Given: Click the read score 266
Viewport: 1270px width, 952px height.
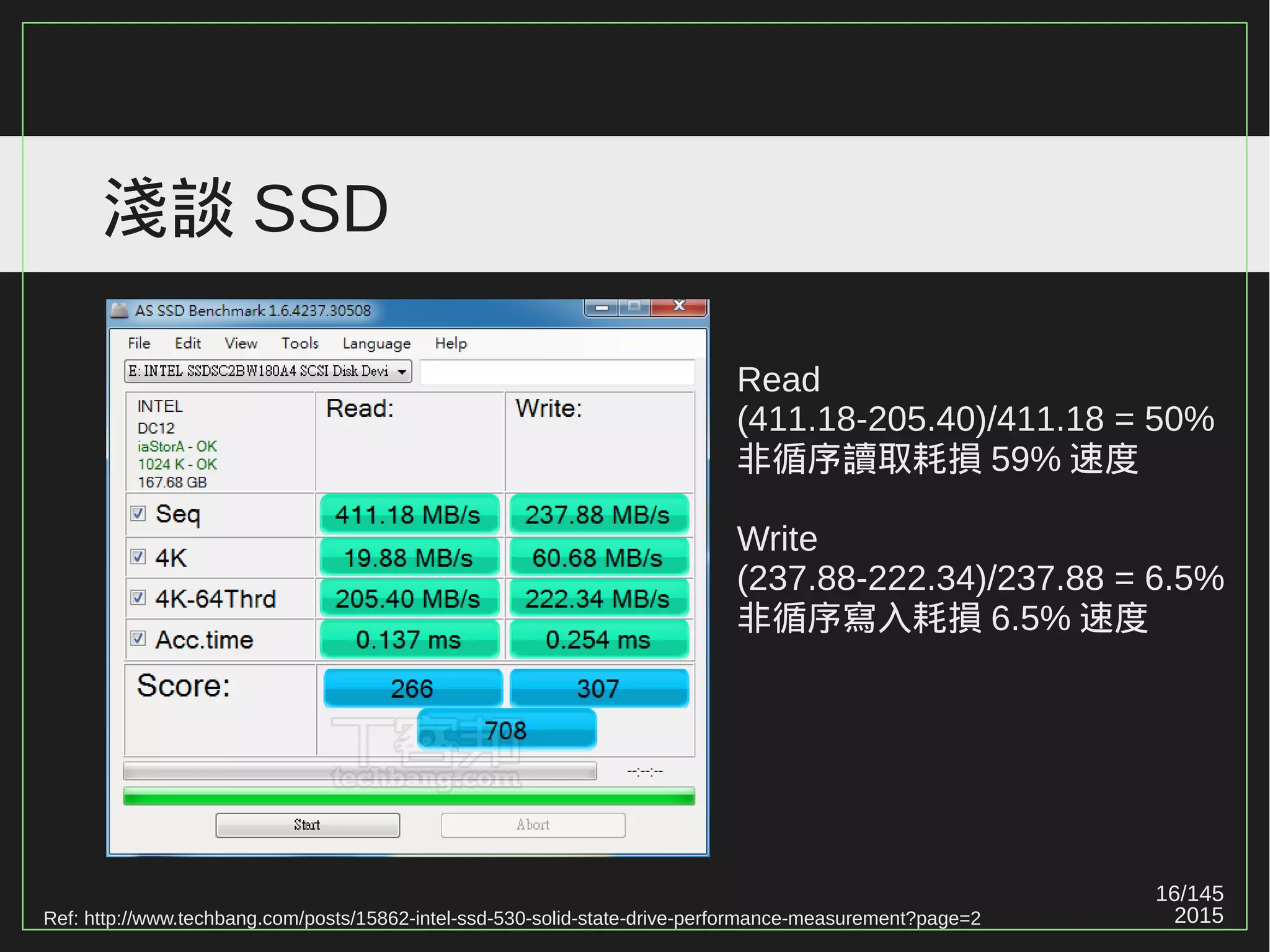Looking at the screenshot, I should pos(412,688).
